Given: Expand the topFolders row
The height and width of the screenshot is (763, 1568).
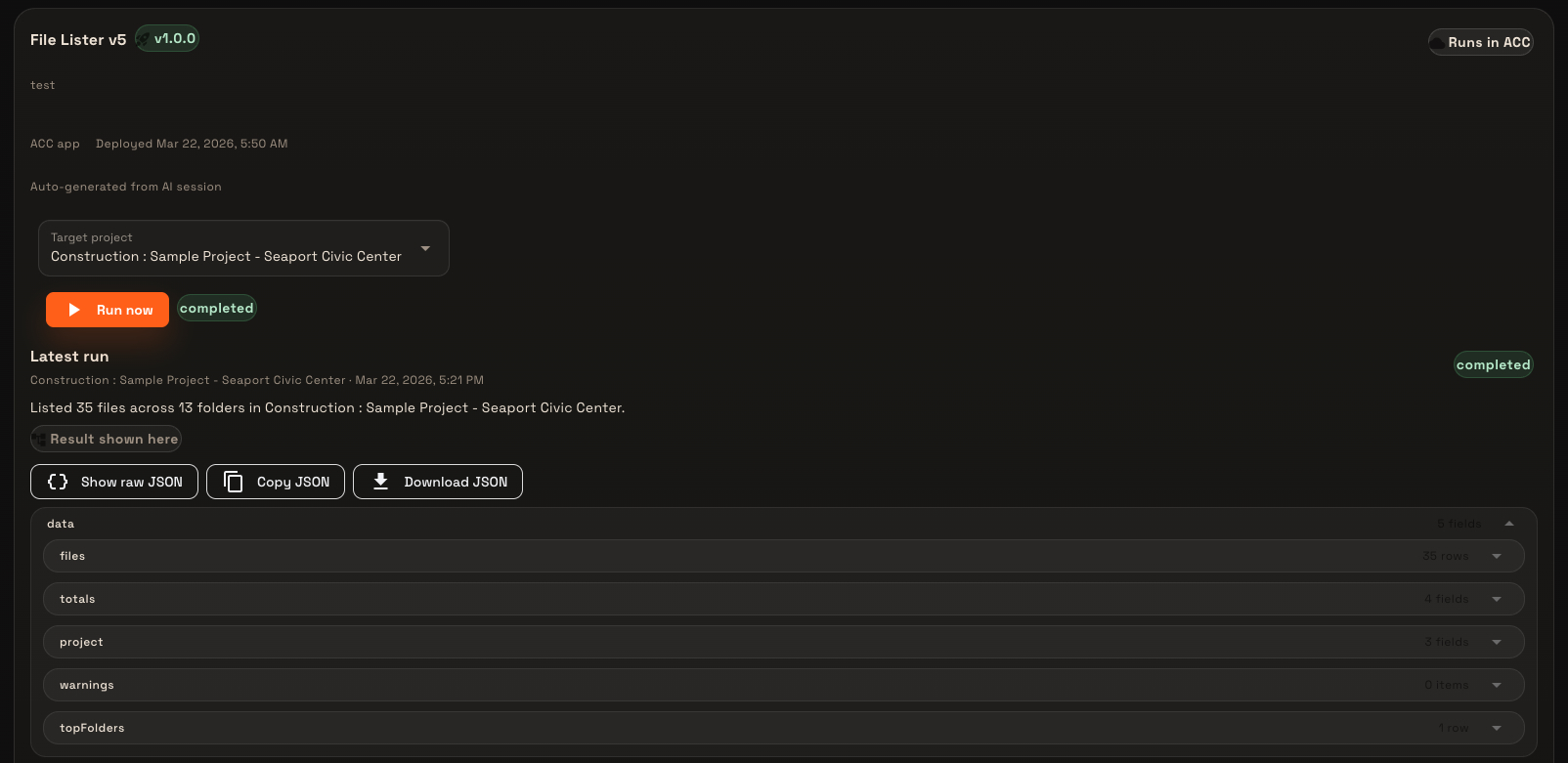Looking at the screenshot, I should [x=783, y=728].
